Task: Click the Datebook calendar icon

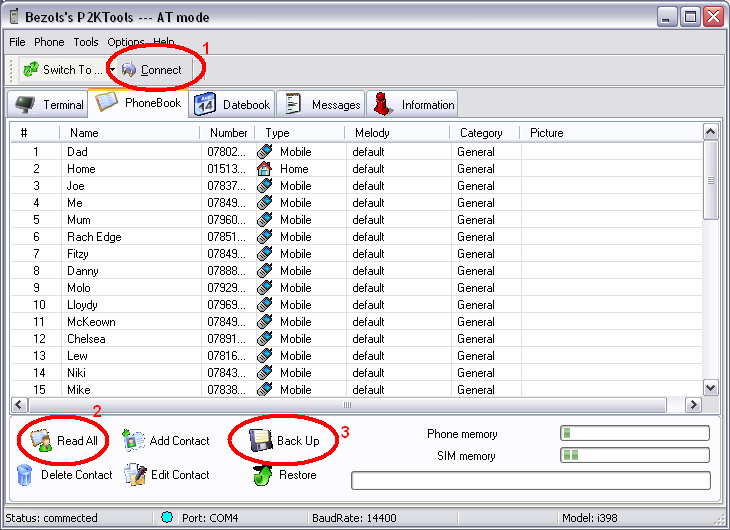Action: coord(205,104)
